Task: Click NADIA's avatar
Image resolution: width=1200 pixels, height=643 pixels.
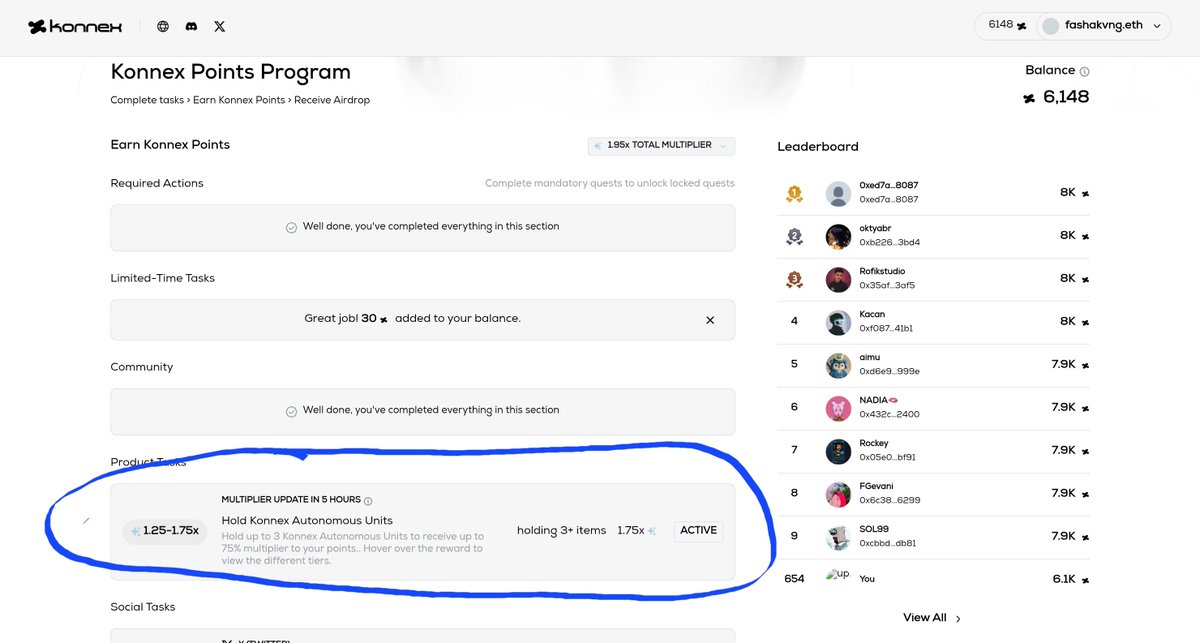Action: tap(838, 409)
